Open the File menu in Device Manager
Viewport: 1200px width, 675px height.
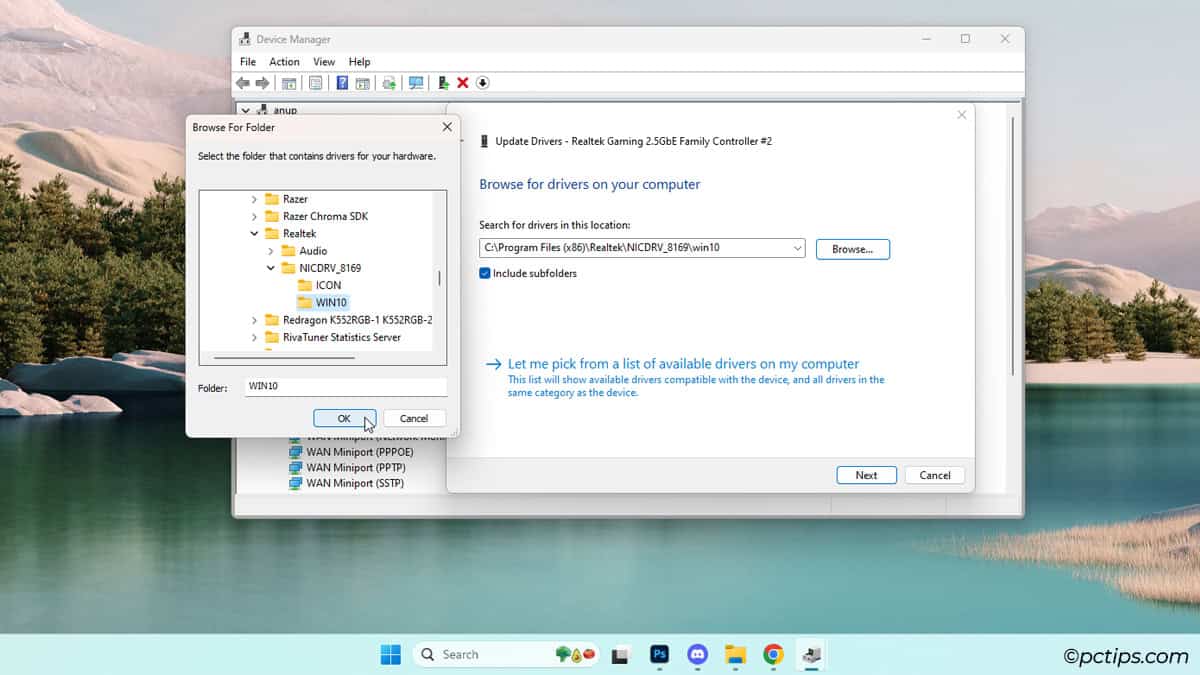point(247,62)
